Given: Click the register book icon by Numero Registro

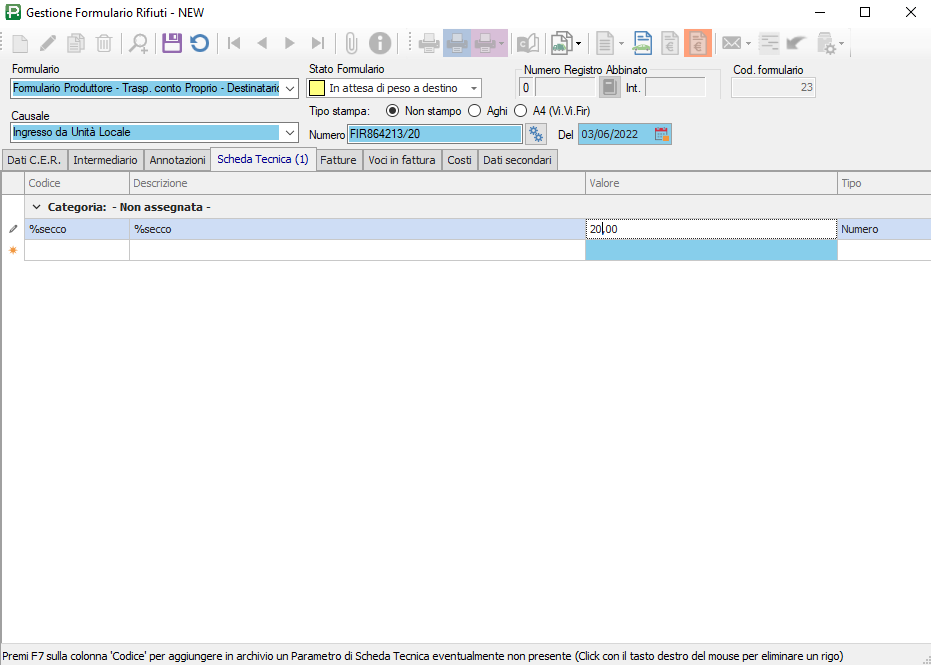Looking at the screenshot, I should pos(609,88).
